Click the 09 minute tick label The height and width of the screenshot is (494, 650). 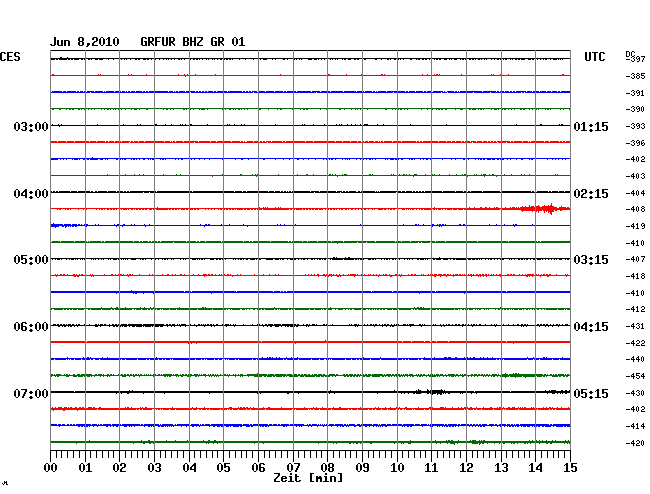[x=362, y=468]
